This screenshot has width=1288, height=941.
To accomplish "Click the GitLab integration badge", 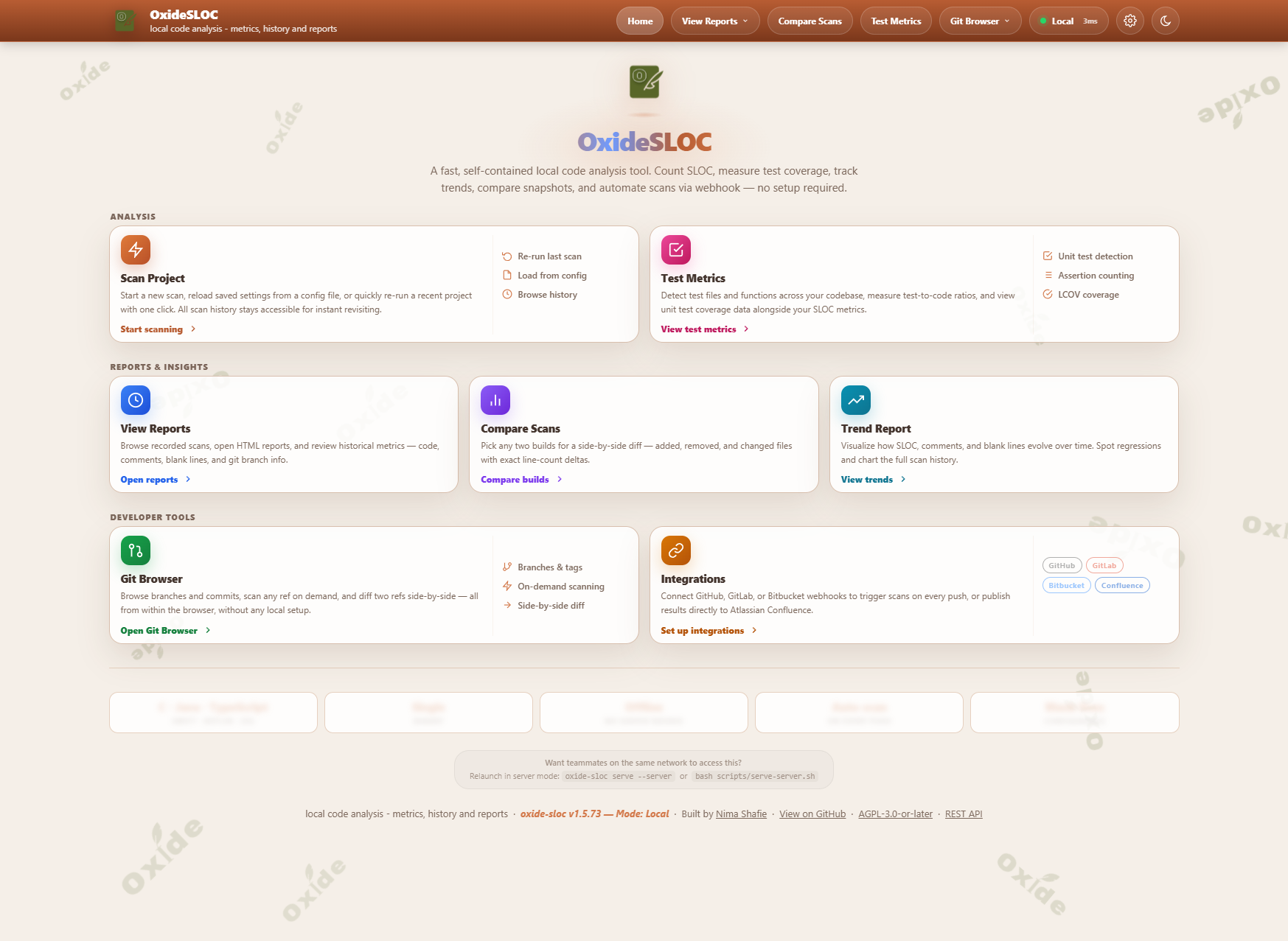I will click(1104, 566).
